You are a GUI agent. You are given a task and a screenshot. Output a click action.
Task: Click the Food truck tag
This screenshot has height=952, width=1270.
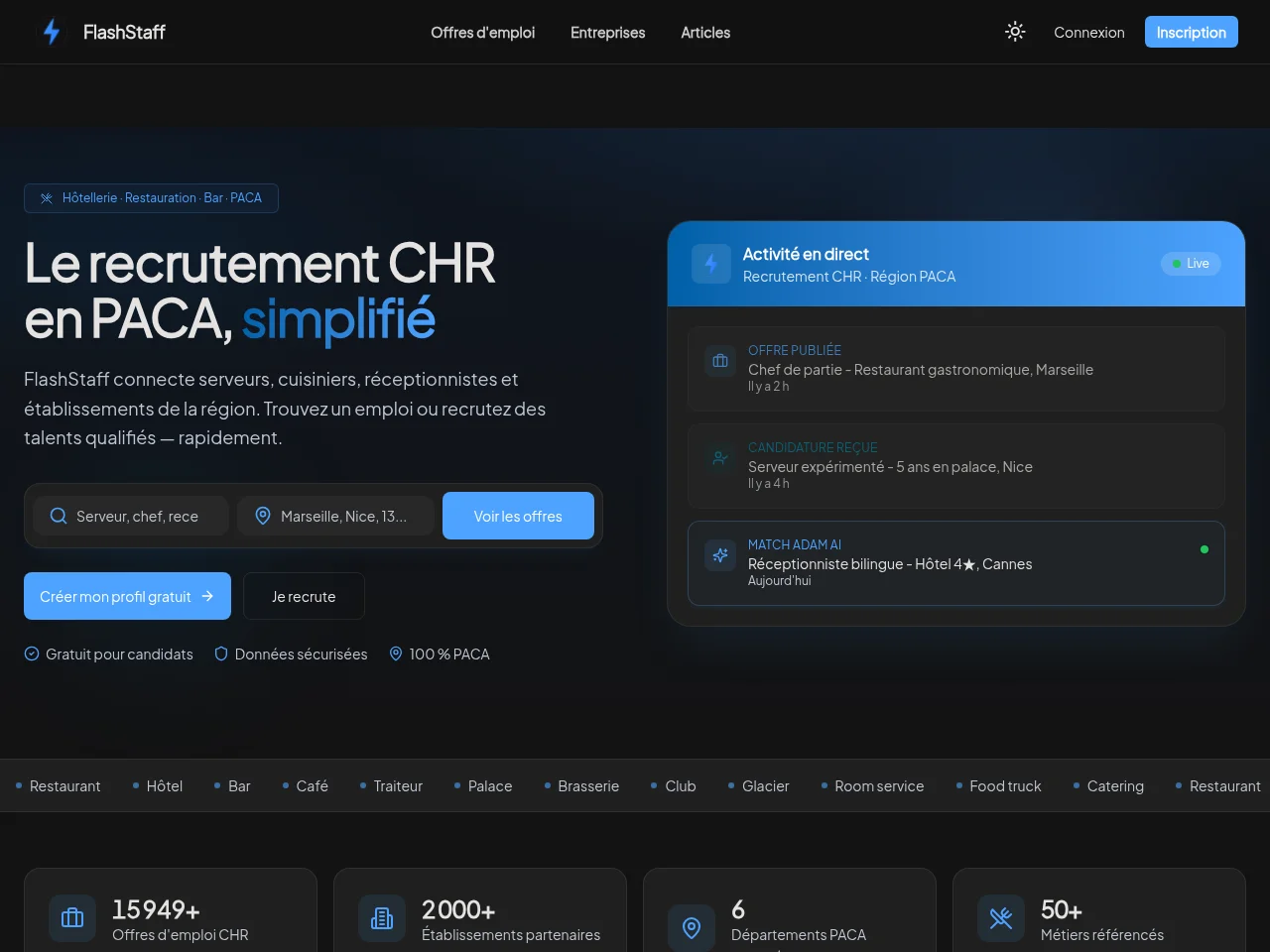click(1005, 786)
